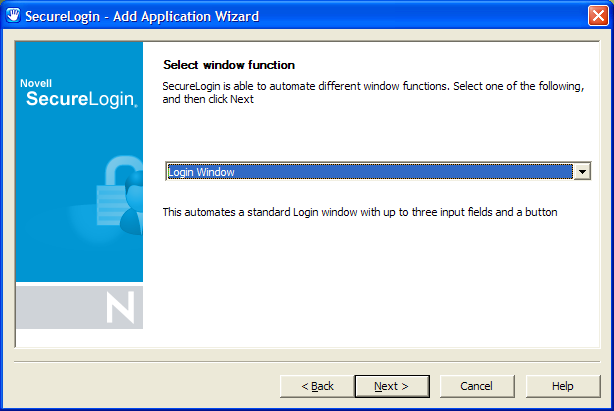
Task: Click the "This automates a standard Login window" description
Action: point(359,212)
